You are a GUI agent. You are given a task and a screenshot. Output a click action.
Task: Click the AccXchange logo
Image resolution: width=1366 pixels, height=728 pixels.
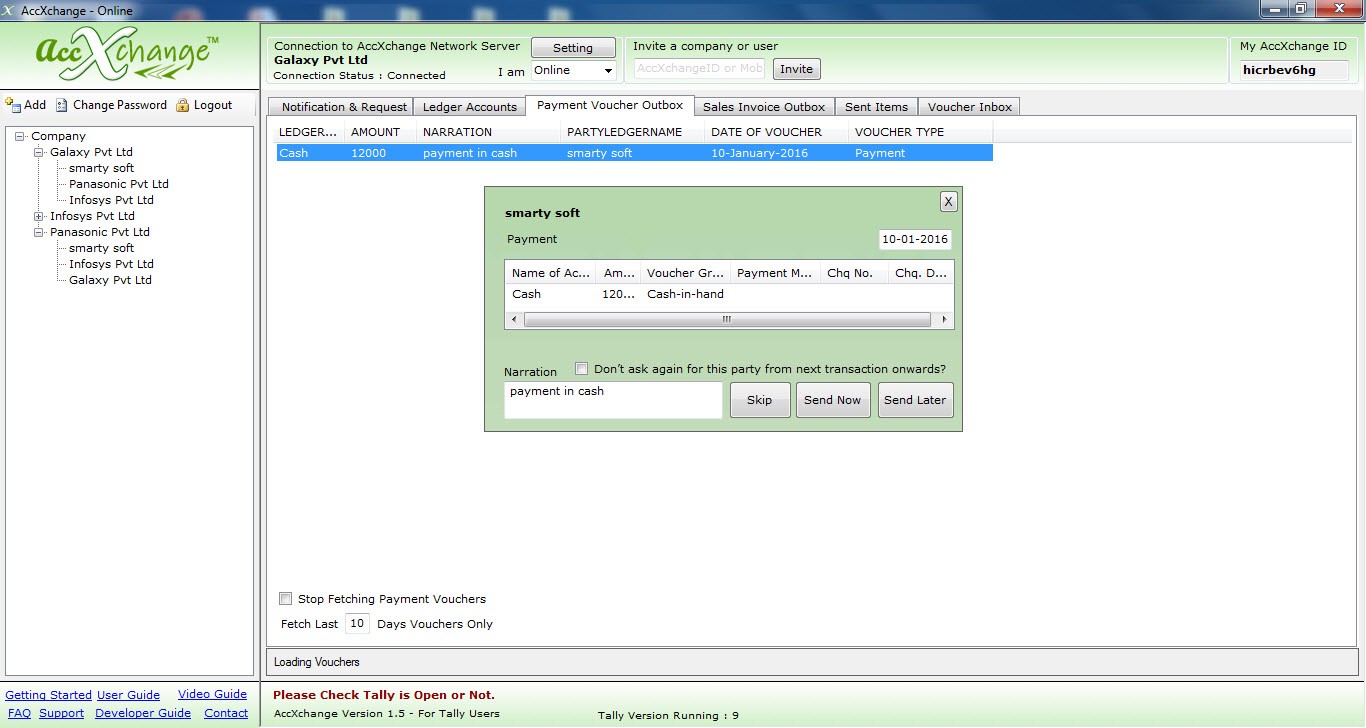[x=128, y=56]
